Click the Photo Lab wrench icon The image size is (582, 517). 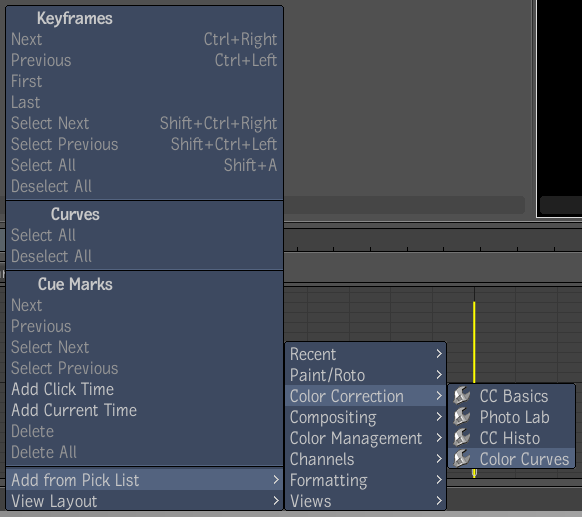tap(462, 416)
